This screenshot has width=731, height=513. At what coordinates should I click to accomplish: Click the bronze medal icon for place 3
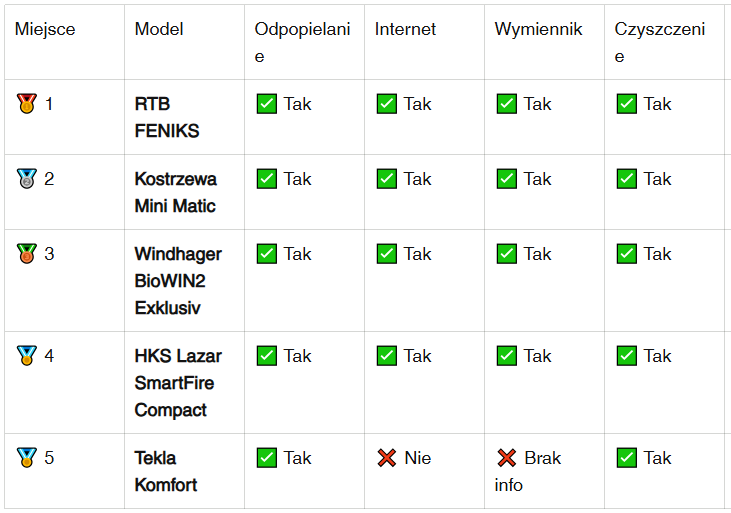pos(27,254)
